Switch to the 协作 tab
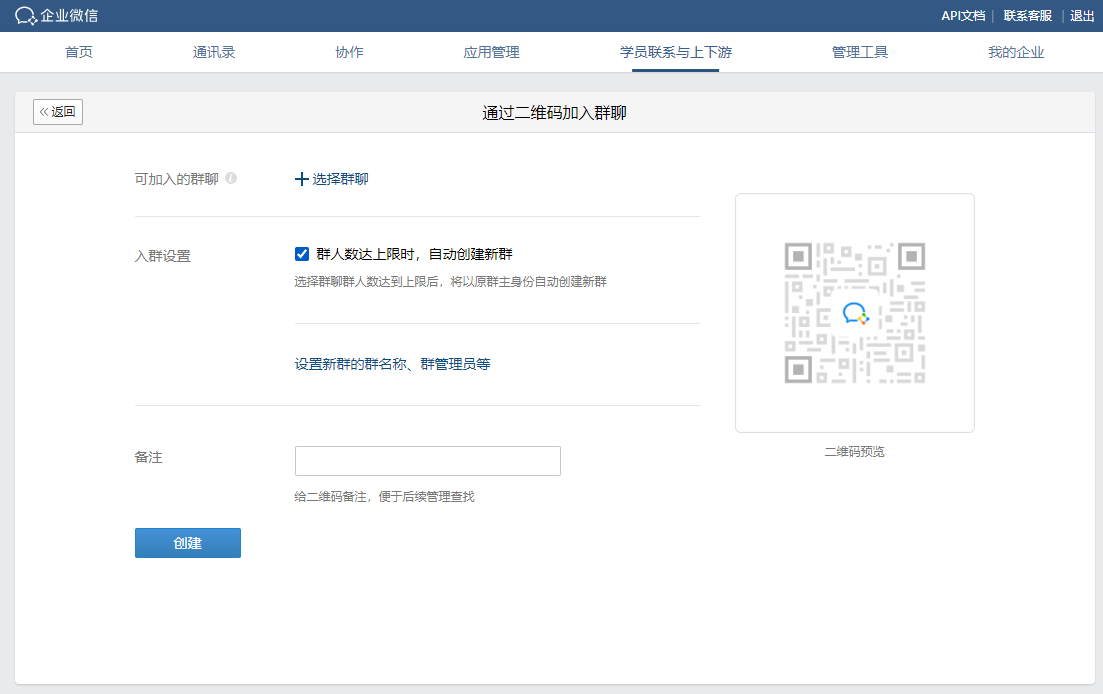Image resolution: width=1103 pixels, height=694 pixels. pyautogui.click(x=349, y=52)
